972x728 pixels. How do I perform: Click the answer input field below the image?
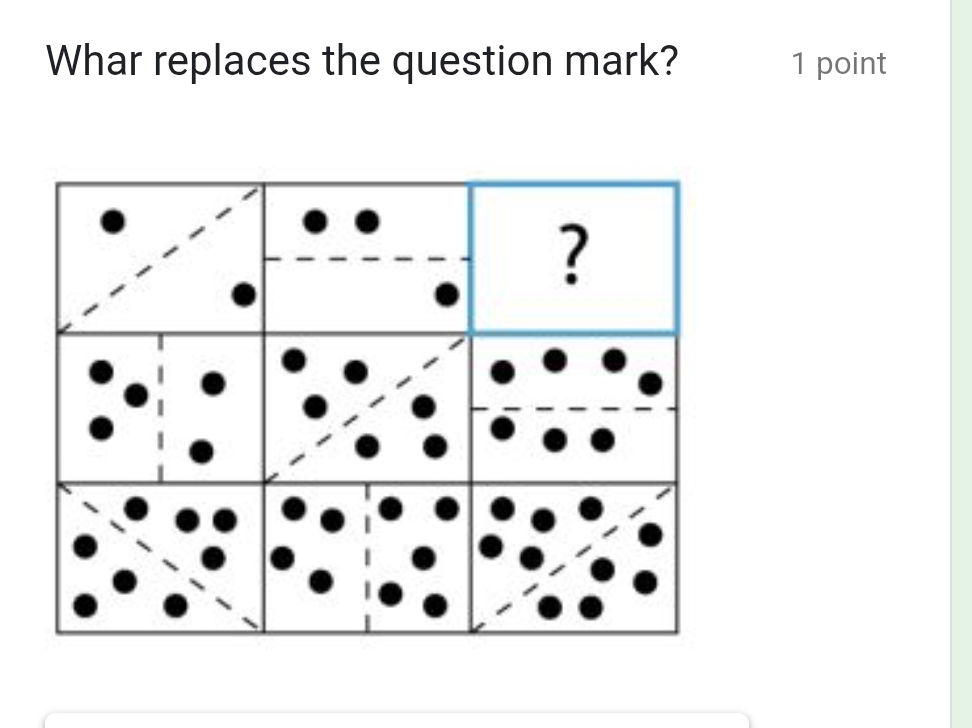tap(400, 722)
